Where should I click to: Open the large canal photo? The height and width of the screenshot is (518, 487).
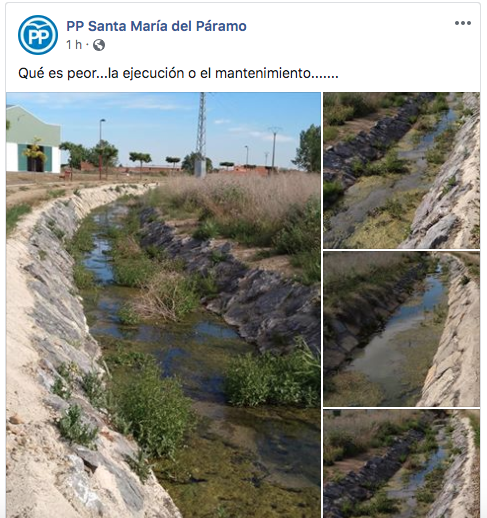click(163, 305)
